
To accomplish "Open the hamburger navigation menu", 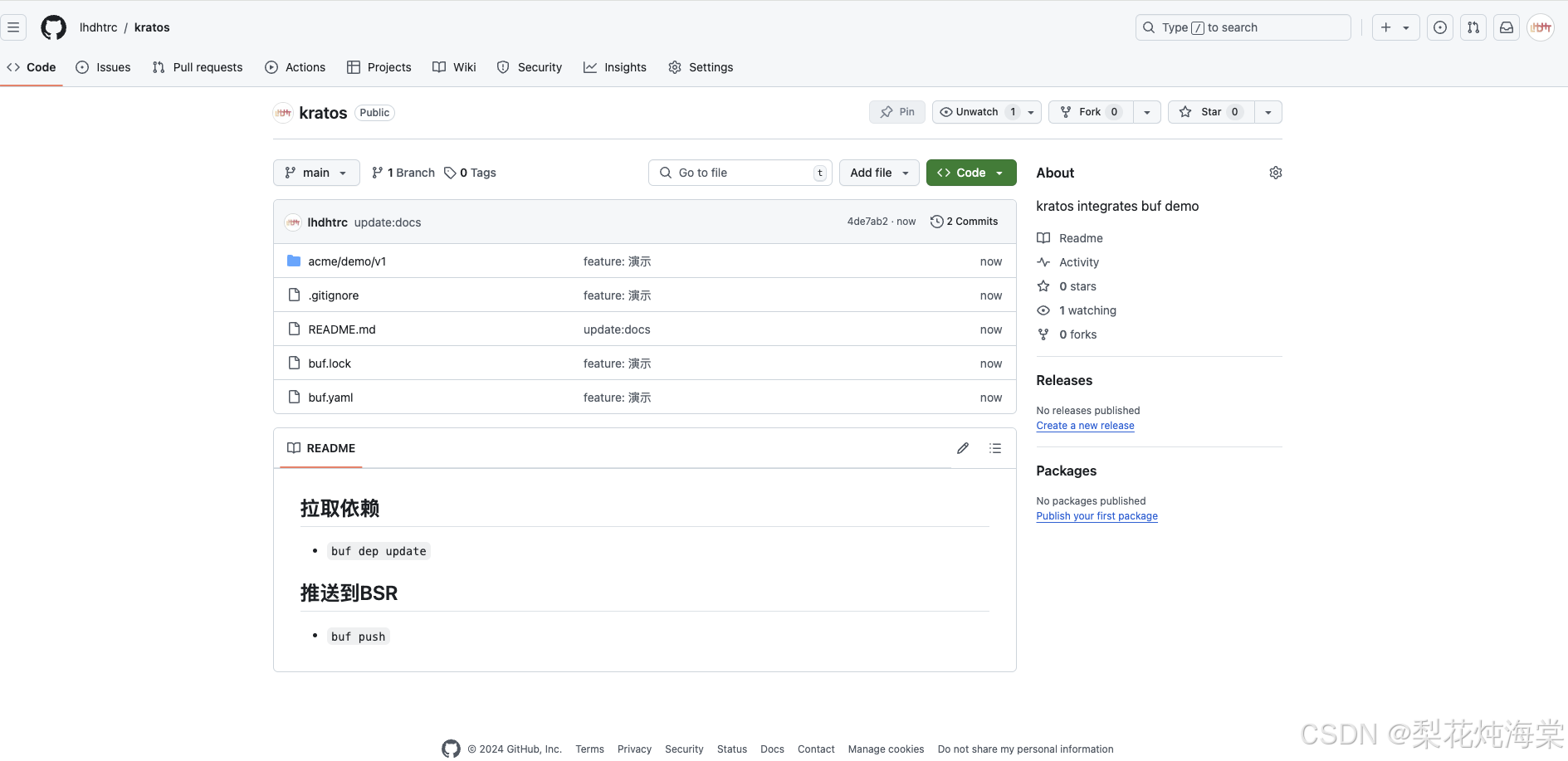I will [13, 27].
